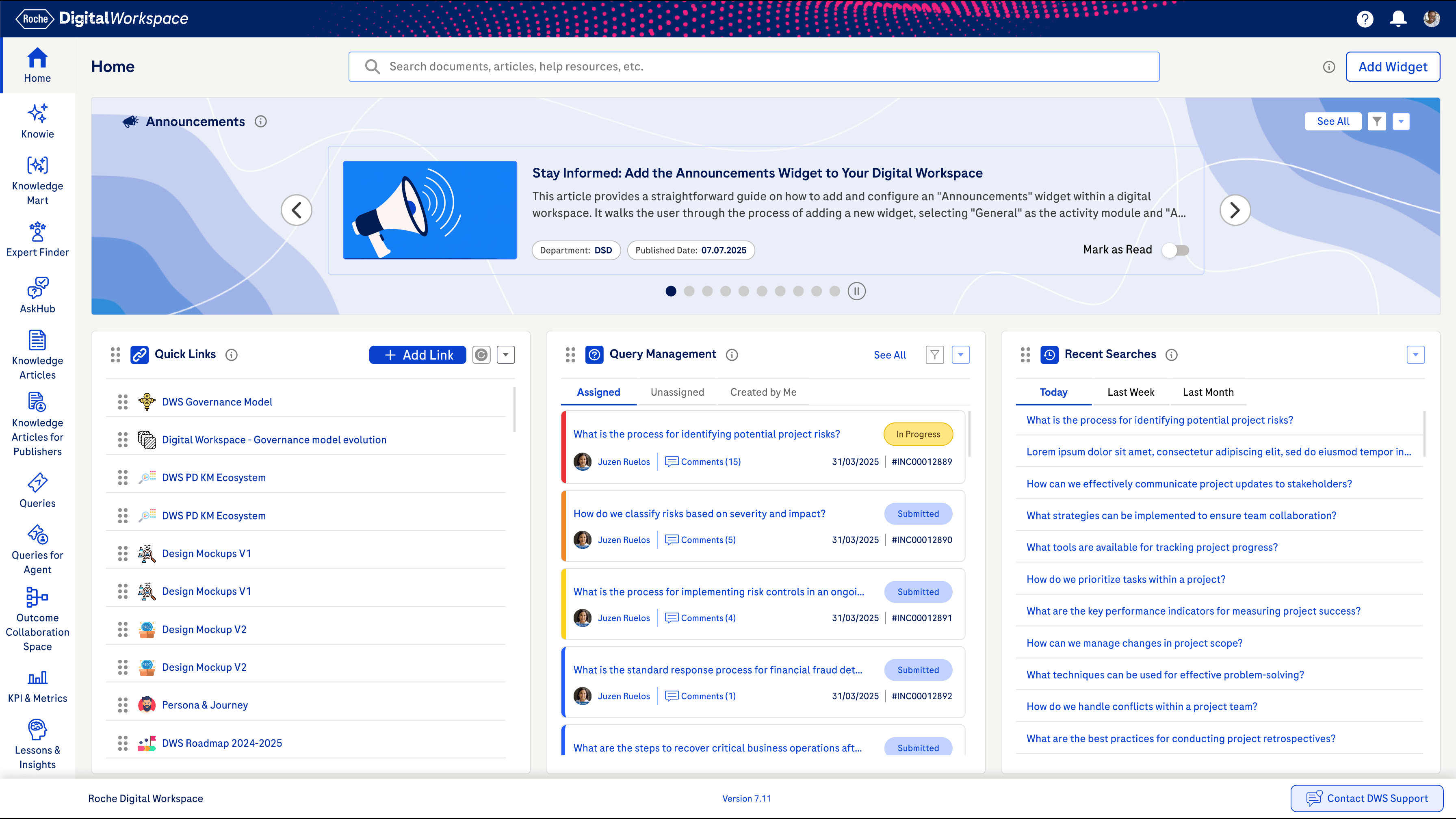Select the third carousel dot indicator
This screenshot has width=1456, height=819.
tap(707, 291)
